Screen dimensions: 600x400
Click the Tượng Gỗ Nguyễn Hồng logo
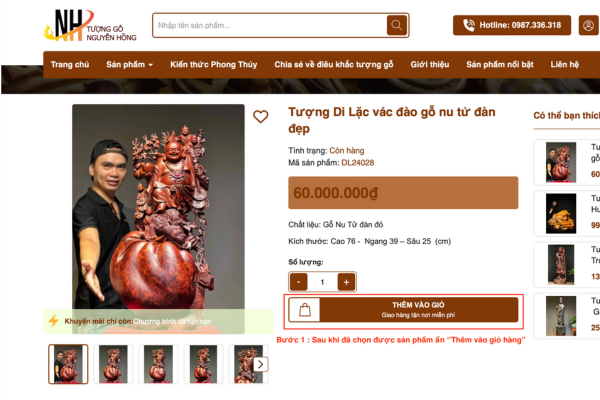click(90, 25)
